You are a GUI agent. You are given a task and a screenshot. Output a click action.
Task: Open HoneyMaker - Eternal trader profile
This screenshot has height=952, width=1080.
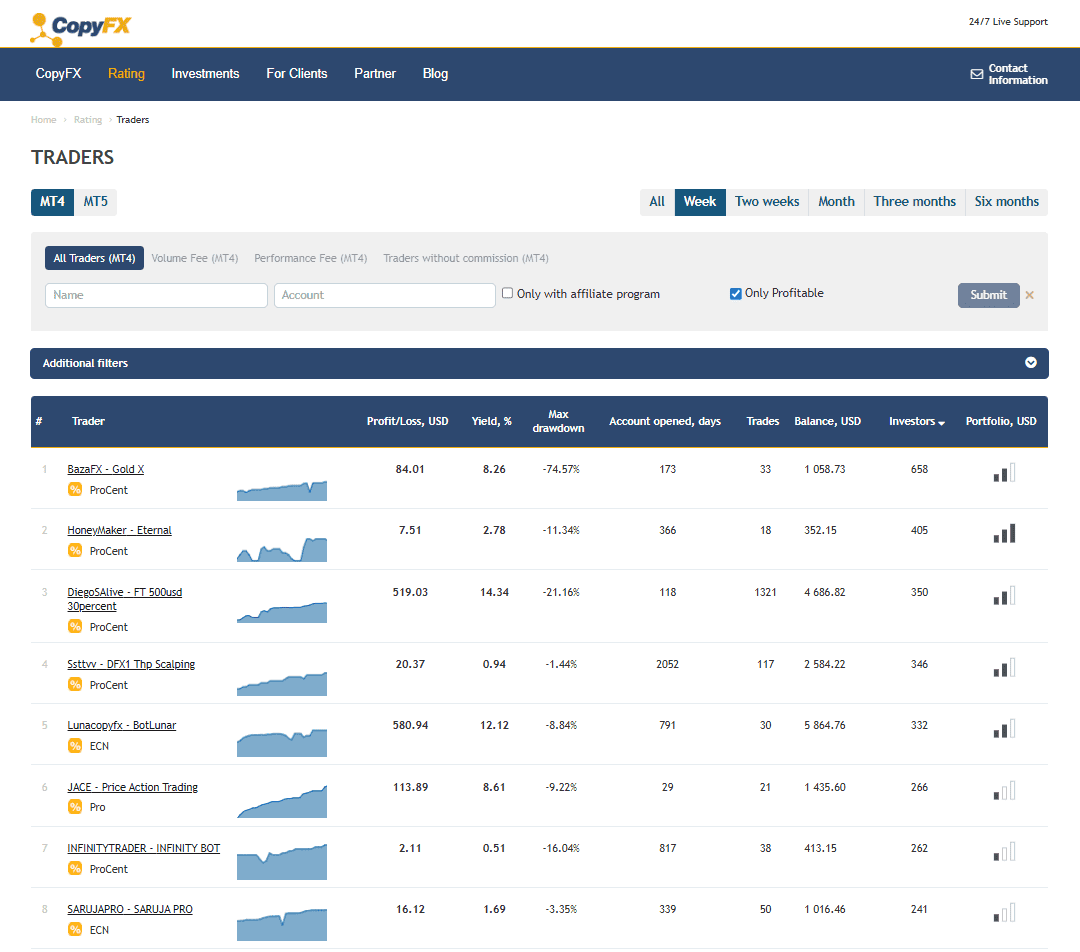click(119, 530)
